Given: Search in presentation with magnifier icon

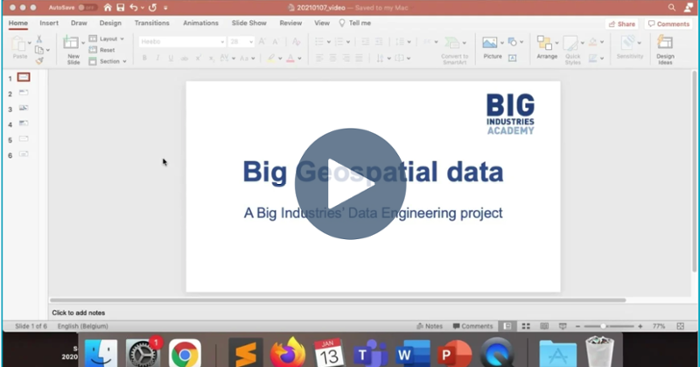Looking at the screenshot, I should (671, 8).
